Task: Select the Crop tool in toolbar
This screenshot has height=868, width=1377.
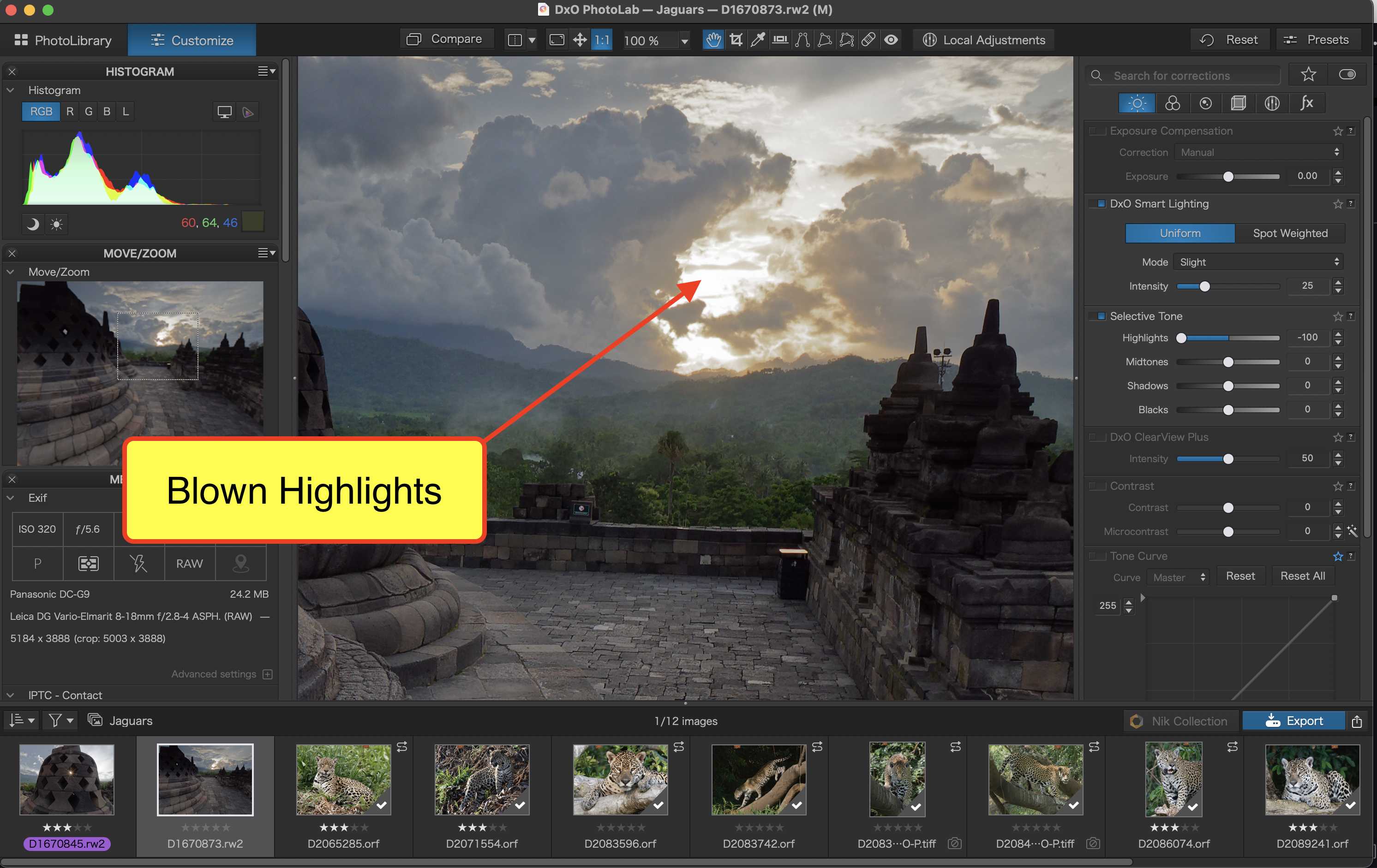Action: (x=736, y=40)
